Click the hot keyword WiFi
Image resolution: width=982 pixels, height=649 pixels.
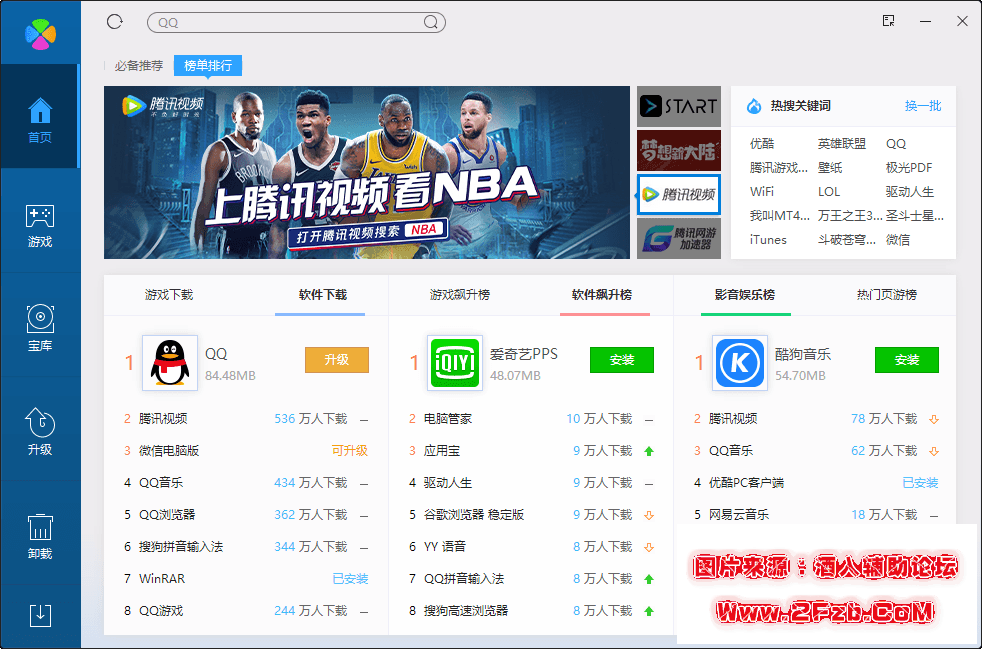pos(762,191)
